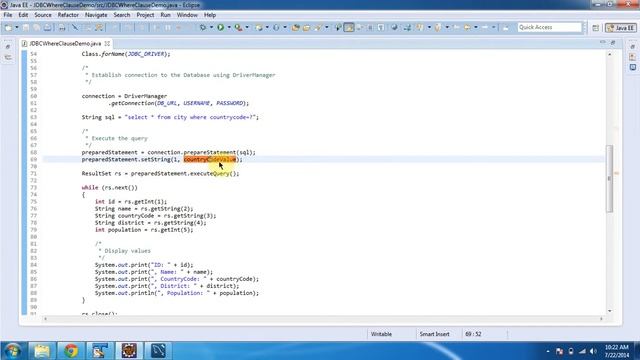Screen dimensions: 640x360
Task: Click the Open Perspective icon
Action: pyautogui.click(x=596, y=28)
